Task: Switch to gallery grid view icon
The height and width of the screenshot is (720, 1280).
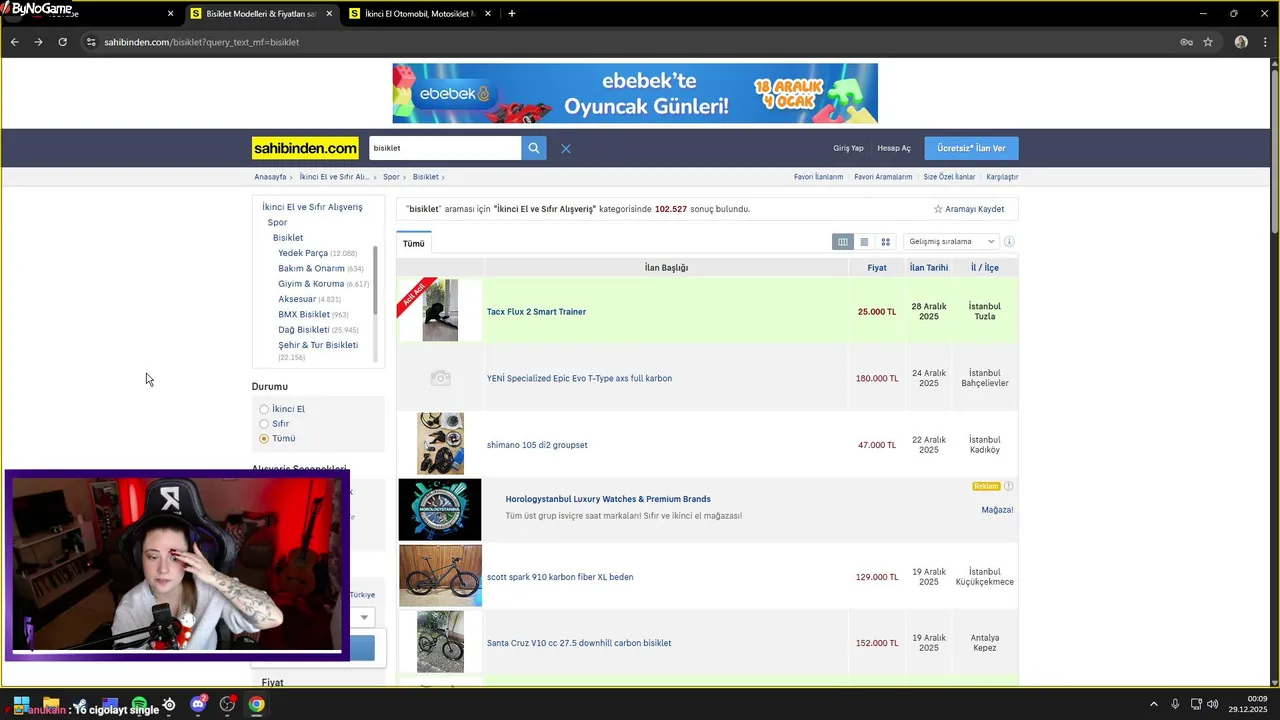Action: (x=885, y=242)
